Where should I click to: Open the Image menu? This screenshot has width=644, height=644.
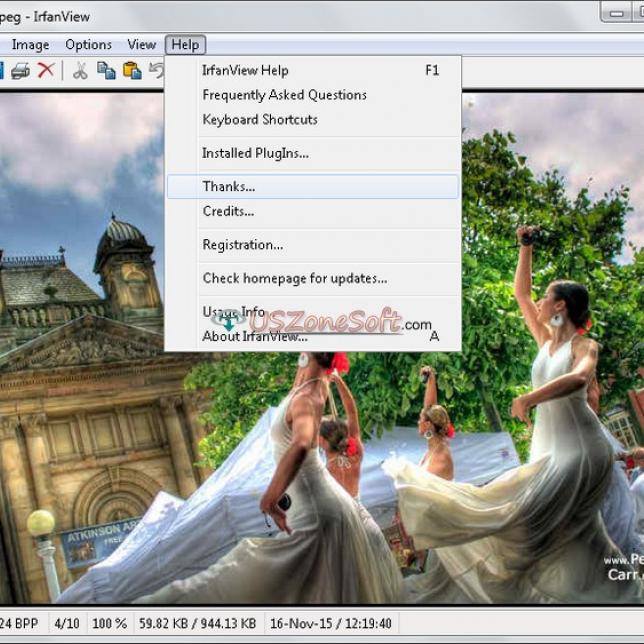point(30,44)
